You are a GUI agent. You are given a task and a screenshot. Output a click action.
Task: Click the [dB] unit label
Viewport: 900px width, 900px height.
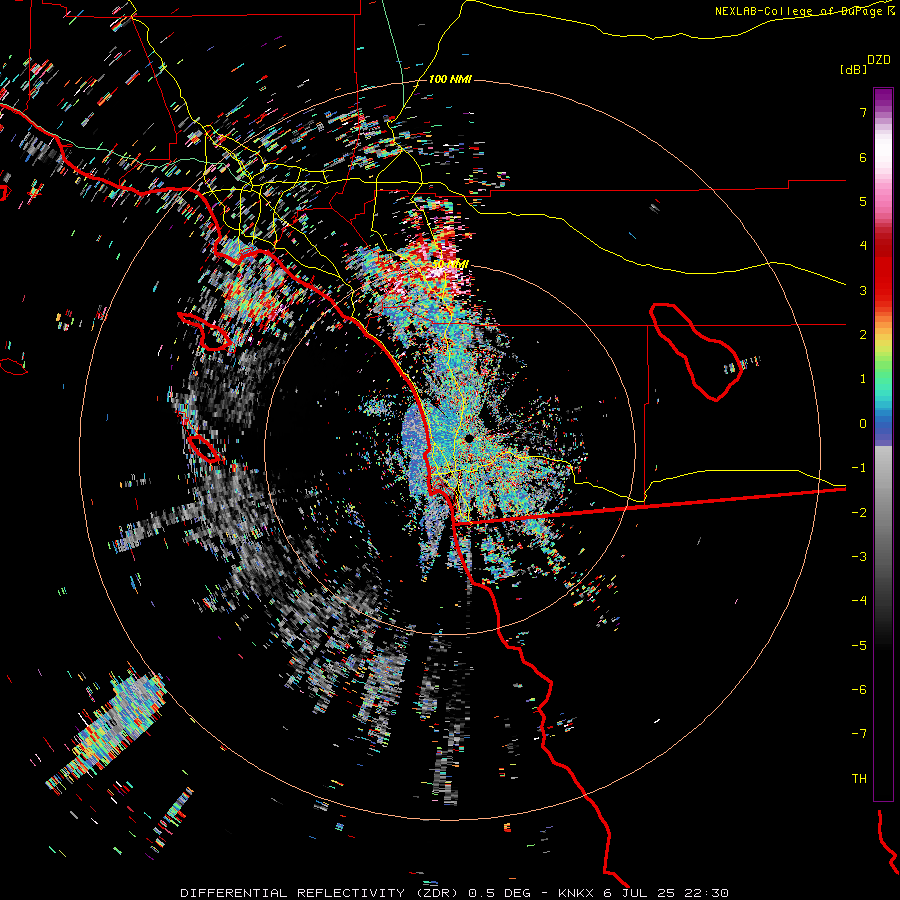point(853,69)
